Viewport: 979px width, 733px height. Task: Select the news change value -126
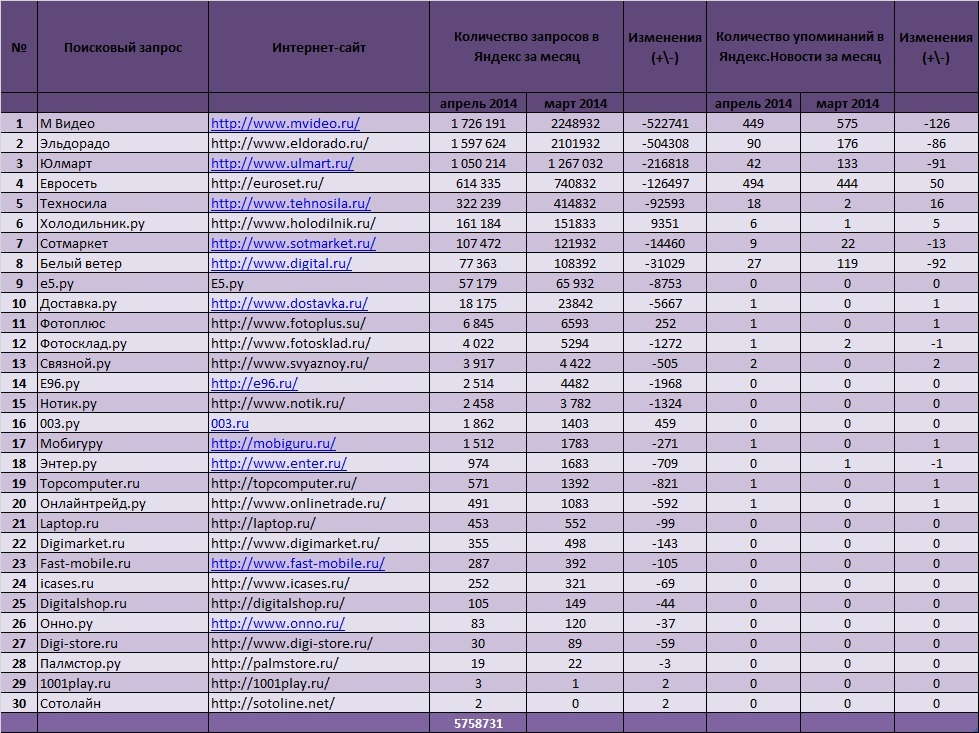937,124
